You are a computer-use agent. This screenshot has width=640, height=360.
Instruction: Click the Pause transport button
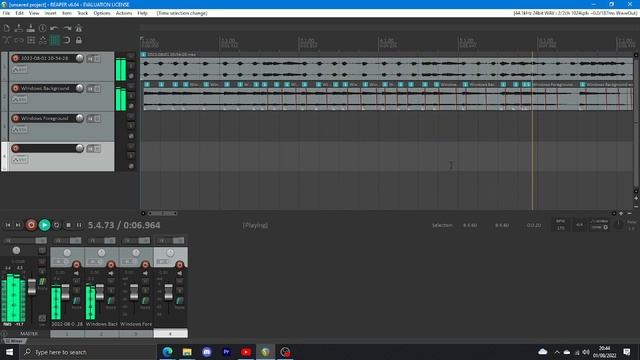pos(79,225)
